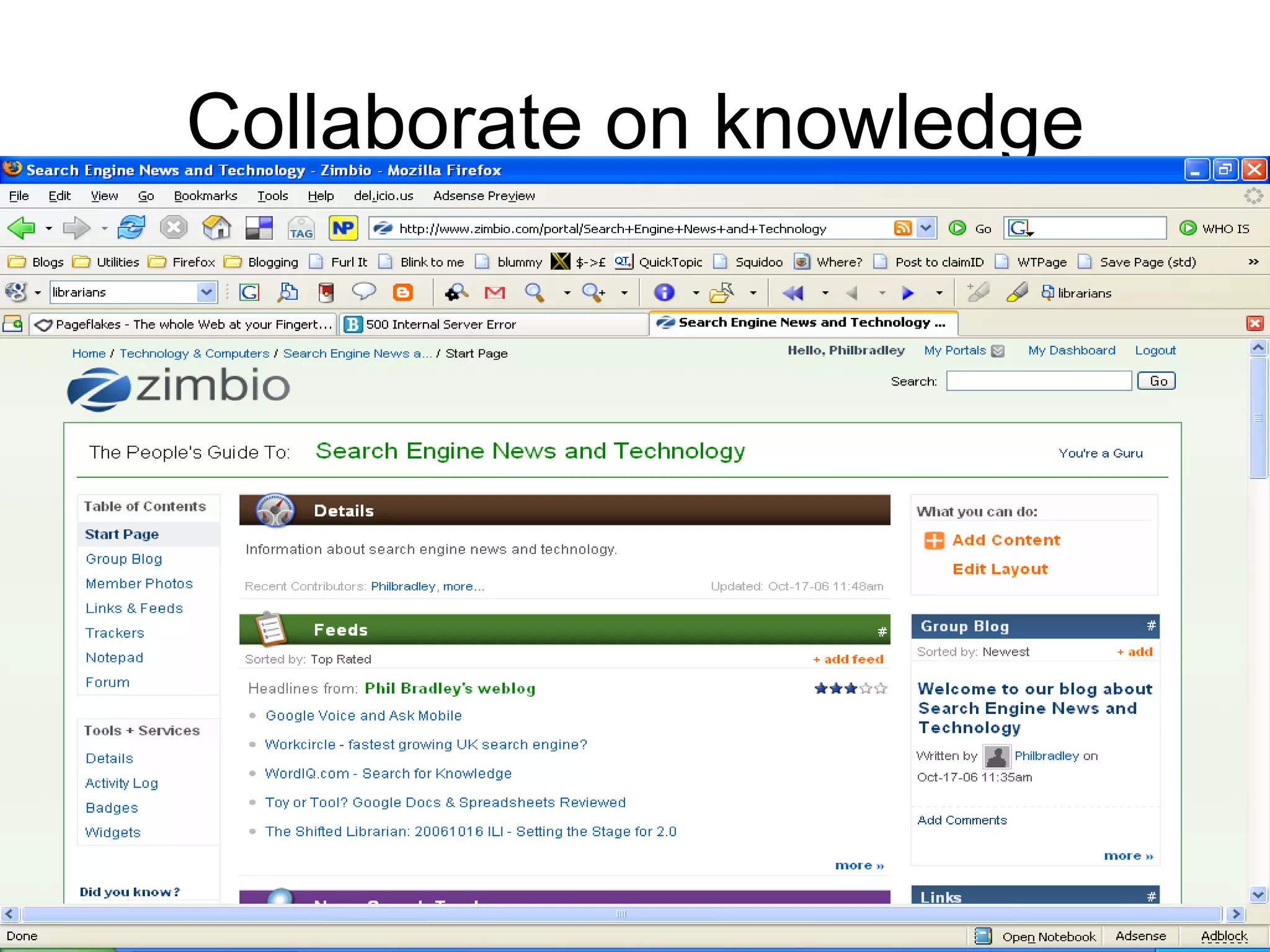This screenshot has width=1270, height=952.
Task: Click the speech bubble toolbar icon
Action: [364, 291]
